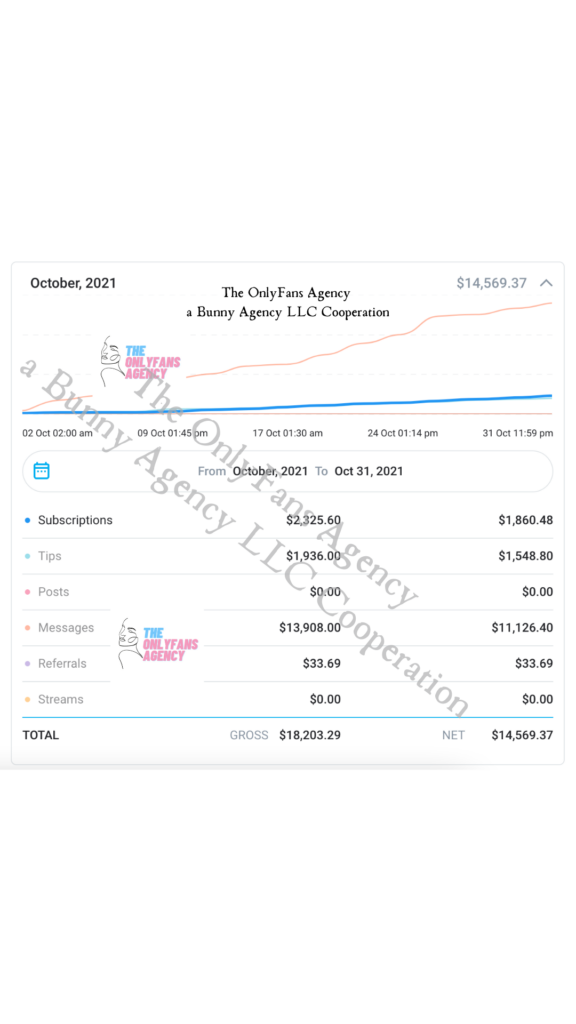Screen dimensions: 576x1024
Task: Collapse the October, 2021 earnings panel
Action: [546, 283]
